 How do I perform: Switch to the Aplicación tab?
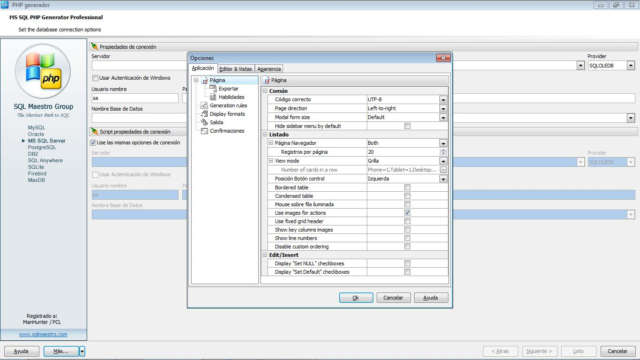202,68
